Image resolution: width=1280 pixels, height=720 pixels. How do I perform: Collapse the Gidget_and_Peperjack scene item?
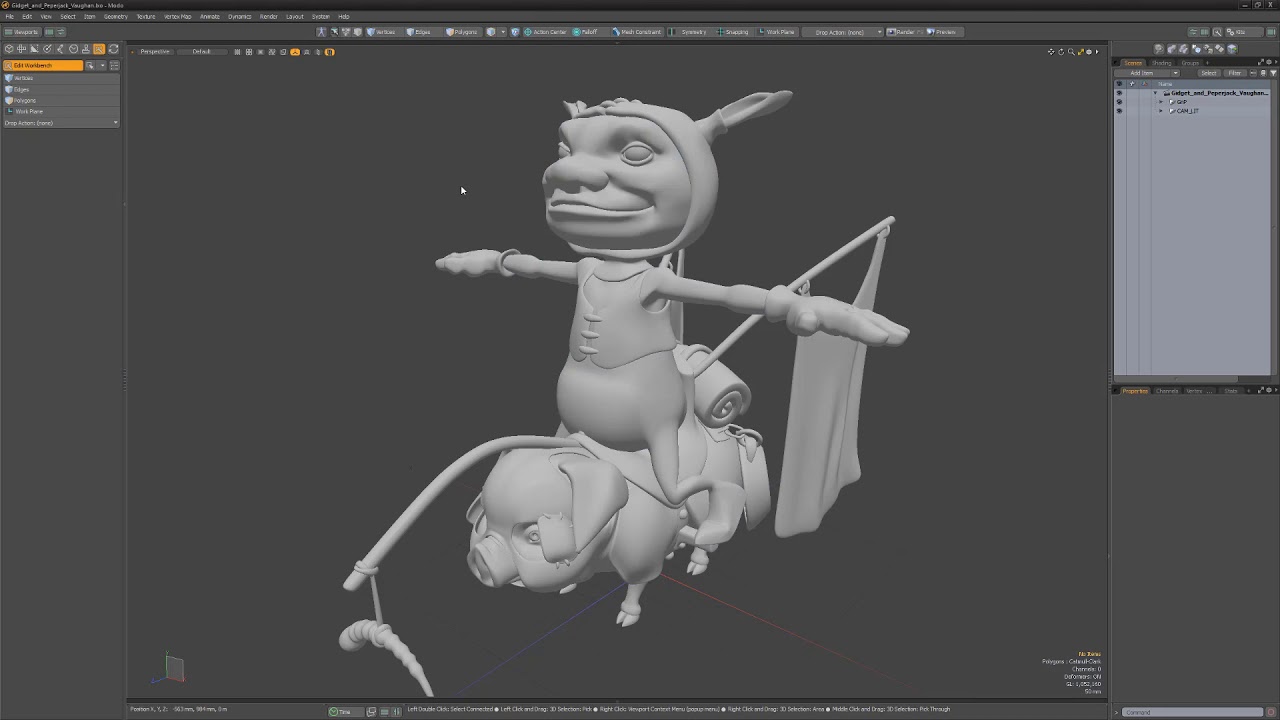[x=1155, y=93]
